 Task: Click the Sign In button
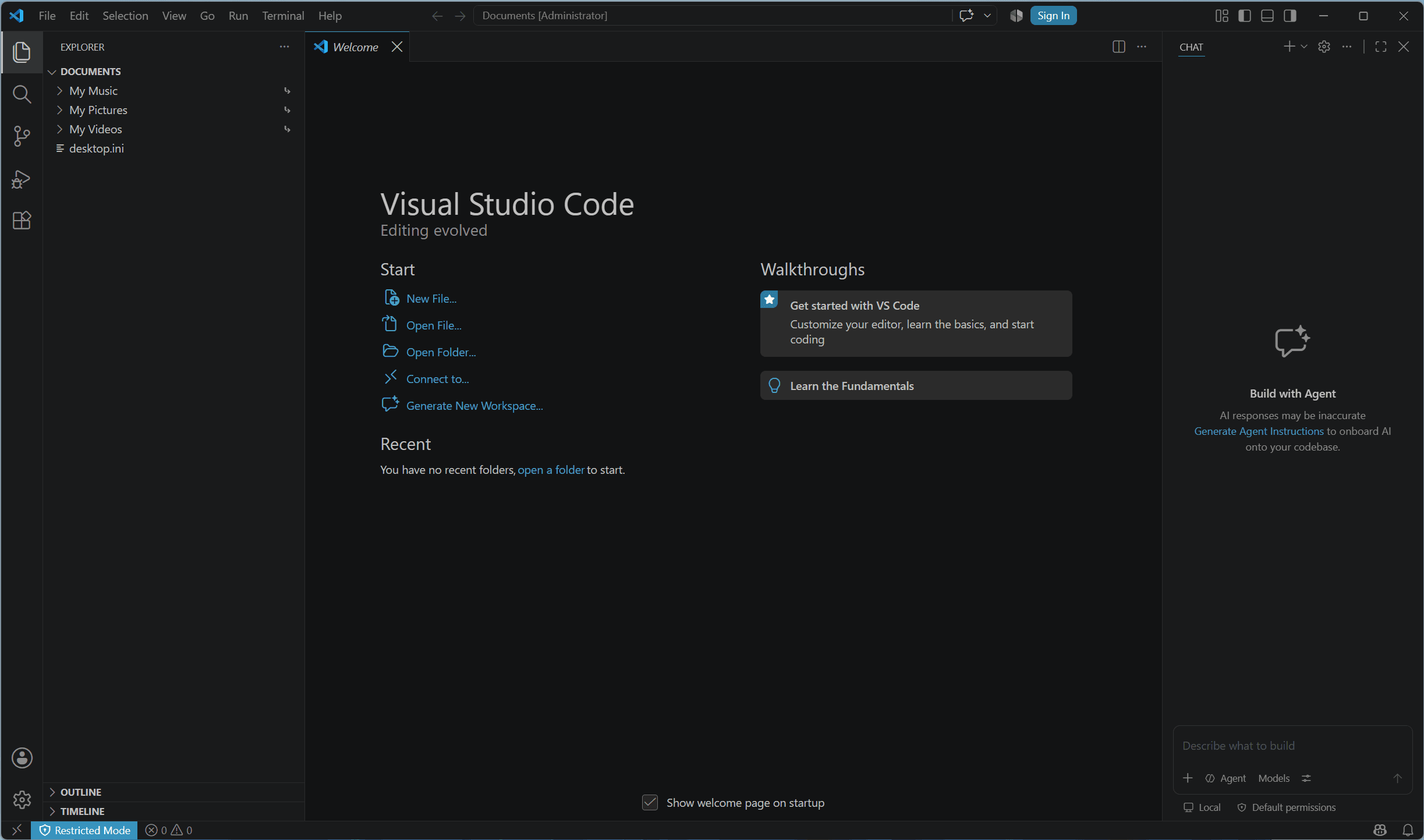point(1053,16)
